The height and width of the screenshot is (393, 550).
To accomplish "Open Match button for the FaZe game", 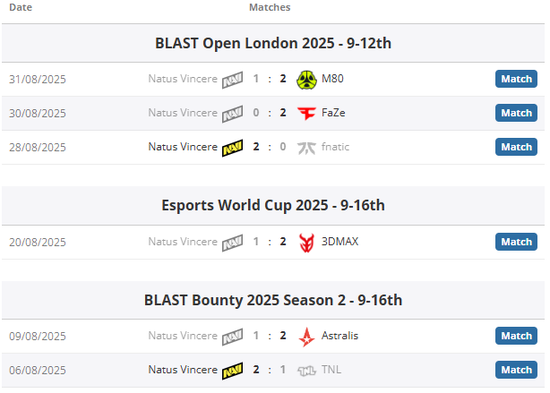I will tap(516, 113).
